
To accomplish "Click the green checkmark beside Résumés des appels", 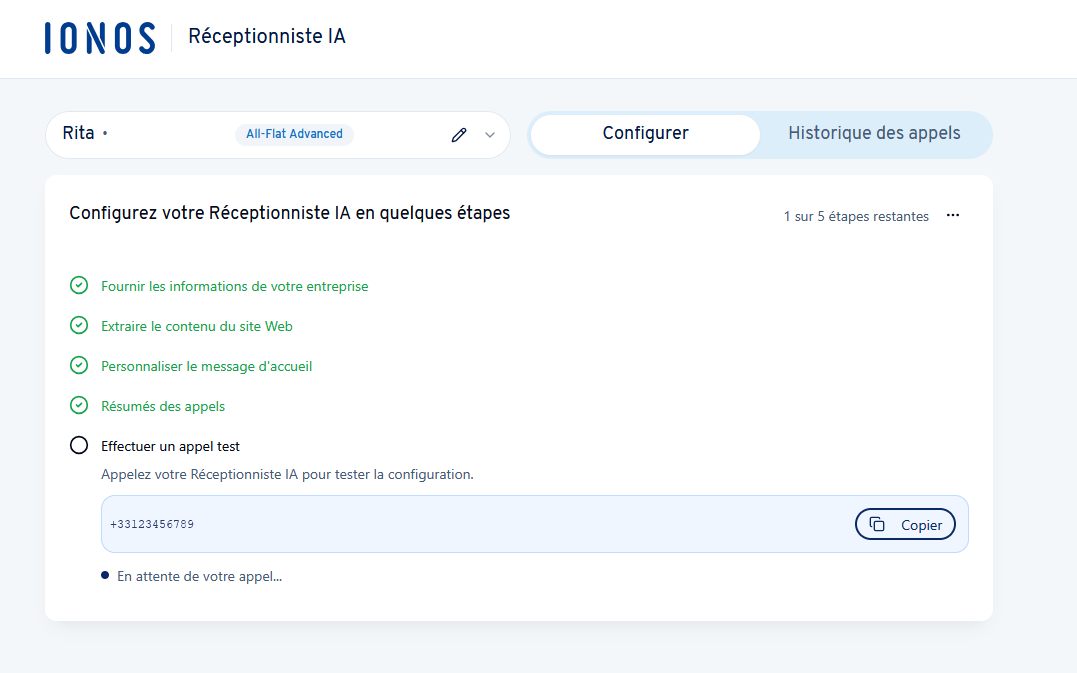I will [x=79, y=406].
